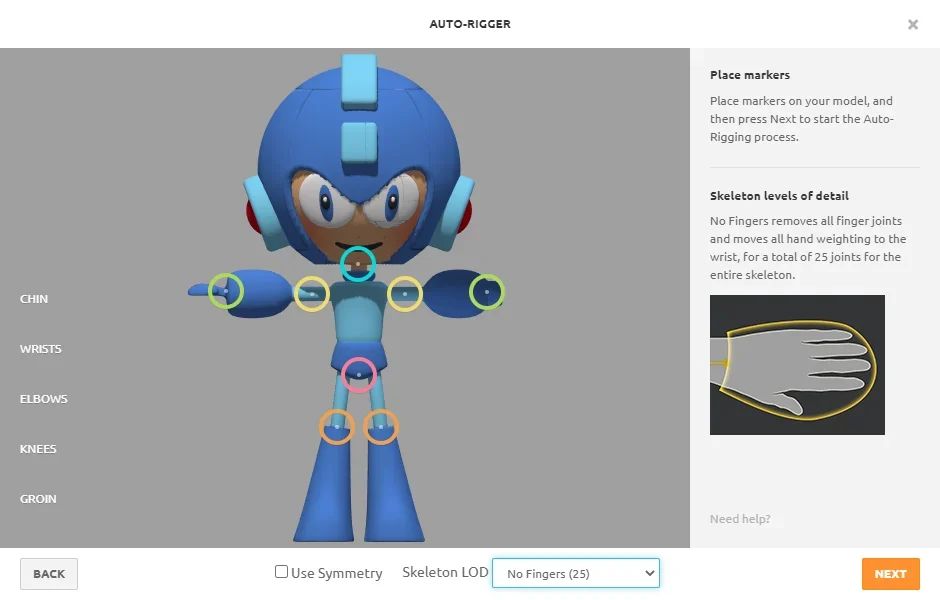The image size is (940, 600).
Task: Open the Skeleton LOD dropdown
Action: pos(576,573)
